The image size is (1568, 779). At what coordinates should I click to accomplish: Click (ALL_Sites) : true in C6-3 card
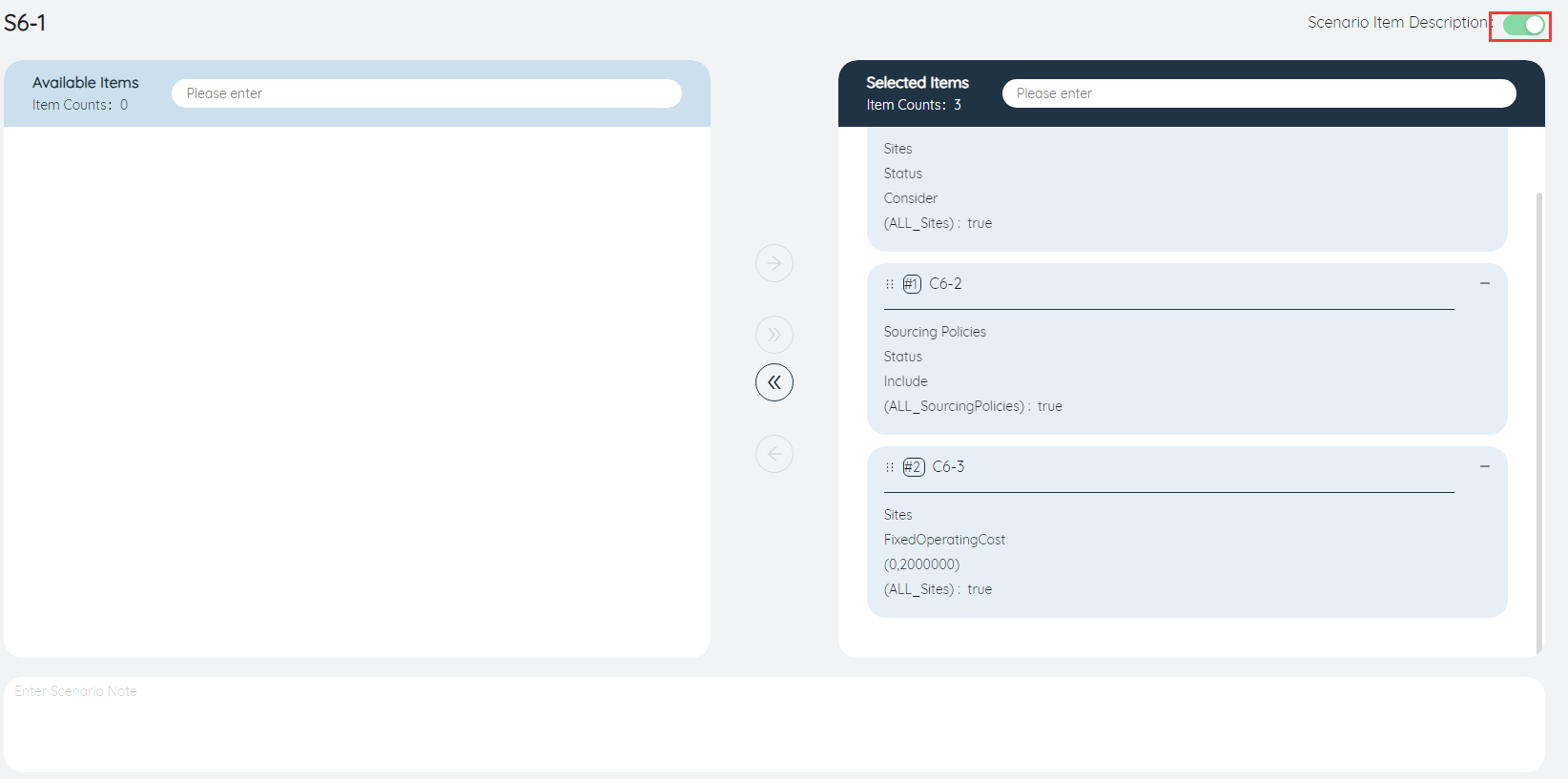click(938, 589)
